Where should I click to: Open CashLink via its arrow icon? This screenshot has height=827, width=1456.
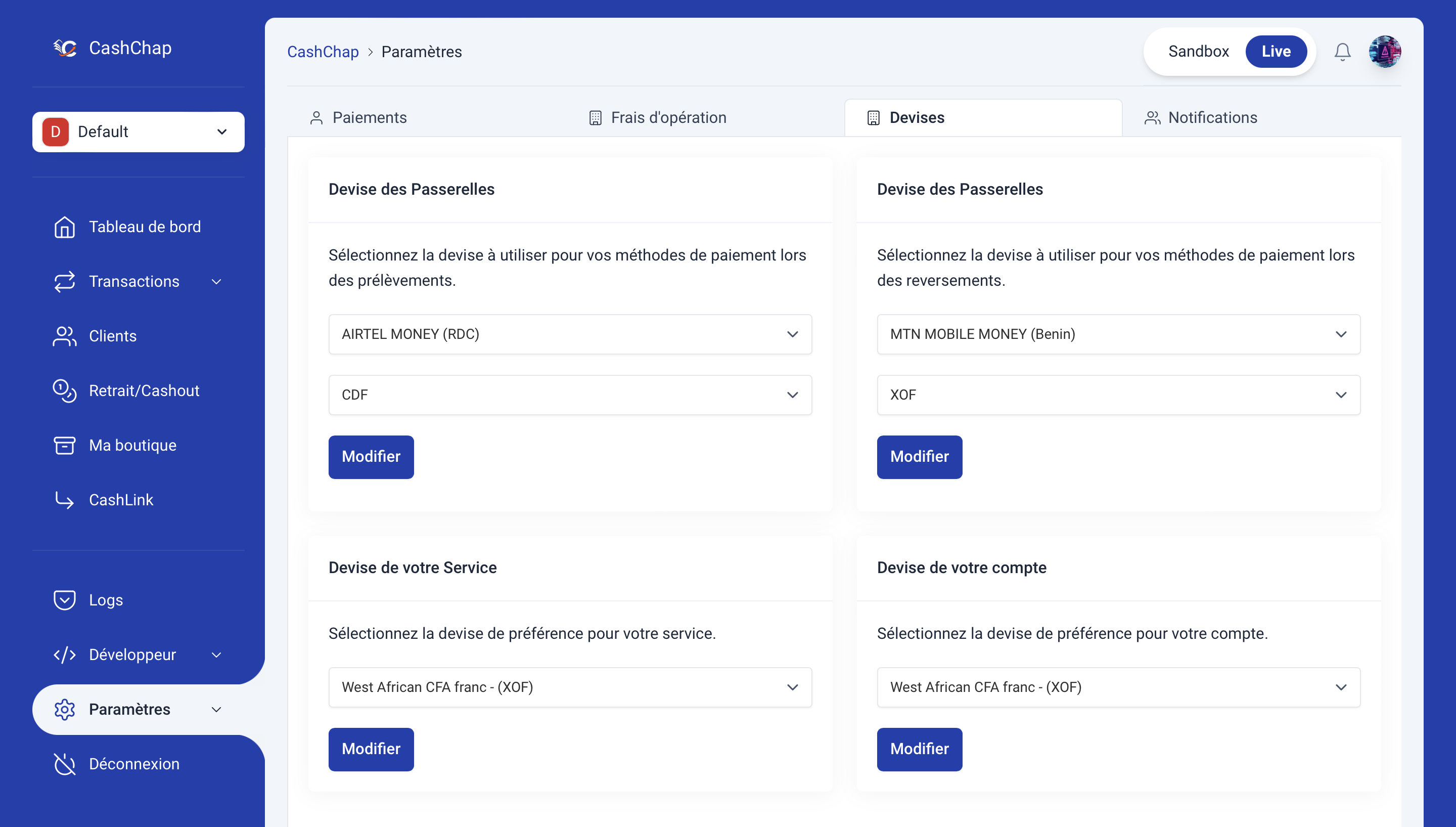pos(64,500)
